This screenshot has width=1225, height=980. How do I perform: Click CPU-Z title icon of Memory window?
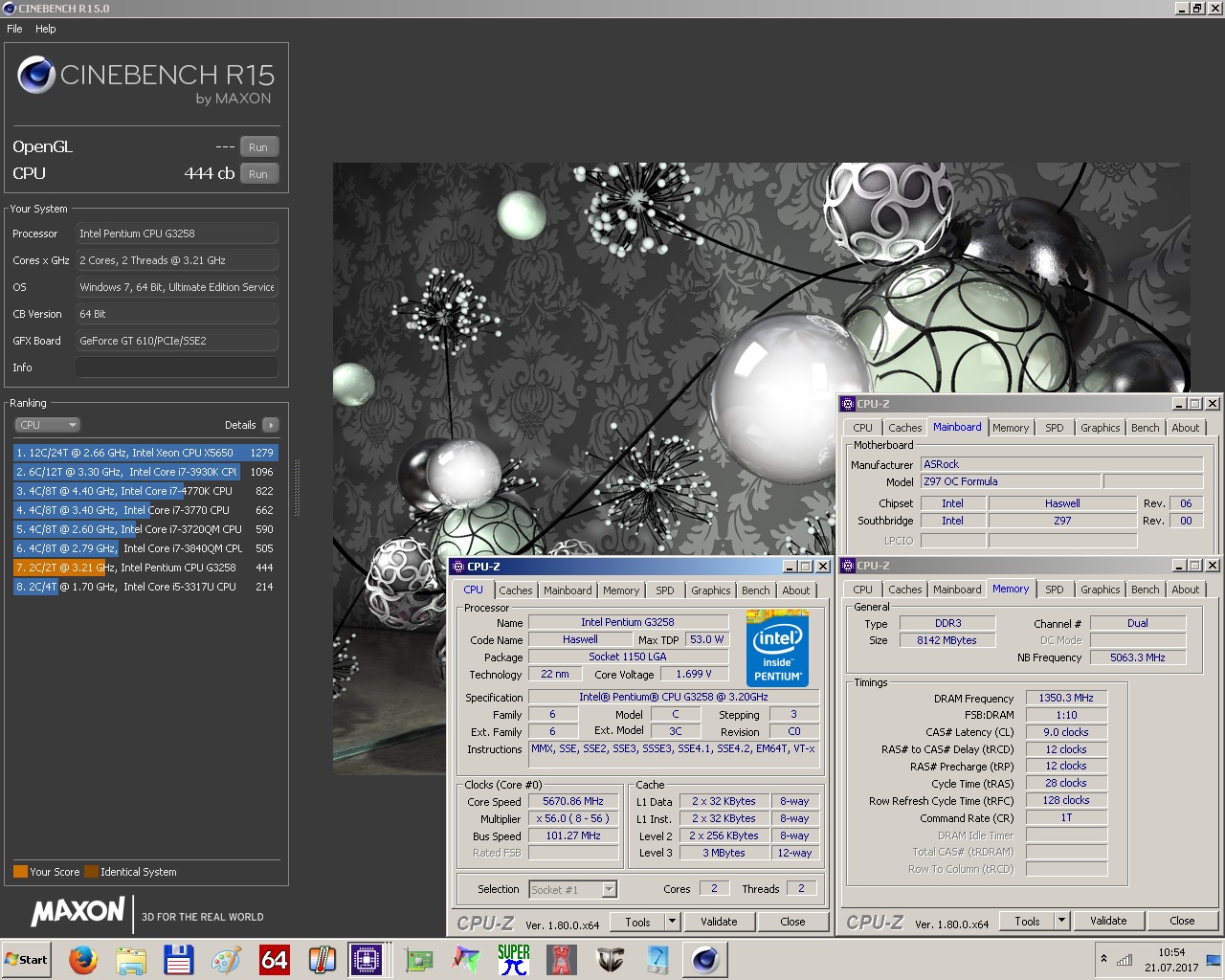(x=847, y=566)
